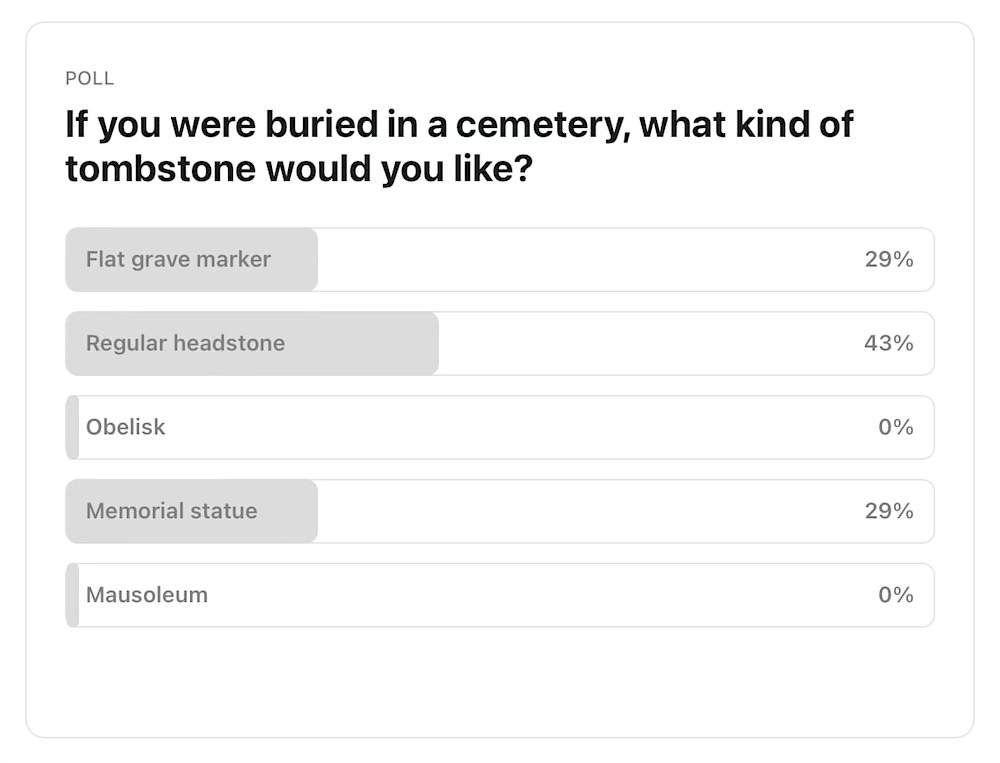
Task: Click the gray fill bar of Memorial statue
Action: pos(191,511)
